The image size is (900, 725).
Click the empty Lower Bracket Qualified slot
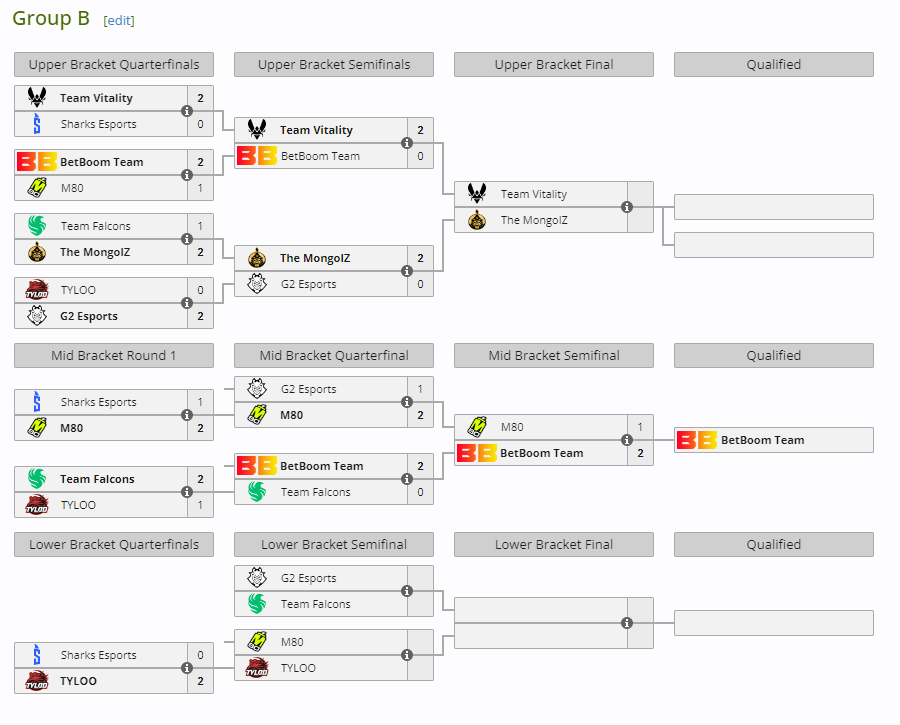(x=773, y=623)
